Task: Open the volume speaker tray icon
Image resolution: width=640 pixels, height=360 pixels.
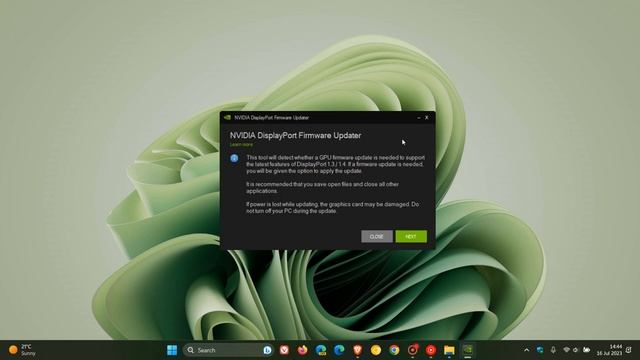Action: tap(576, 350)
